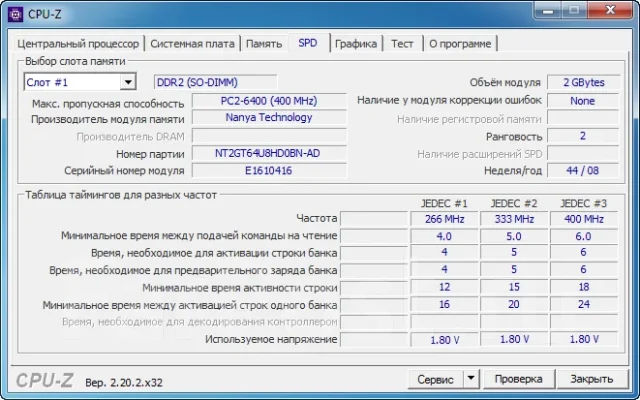Click the Вер. 2.20.2.x32 version text

(x=124, y=383)
